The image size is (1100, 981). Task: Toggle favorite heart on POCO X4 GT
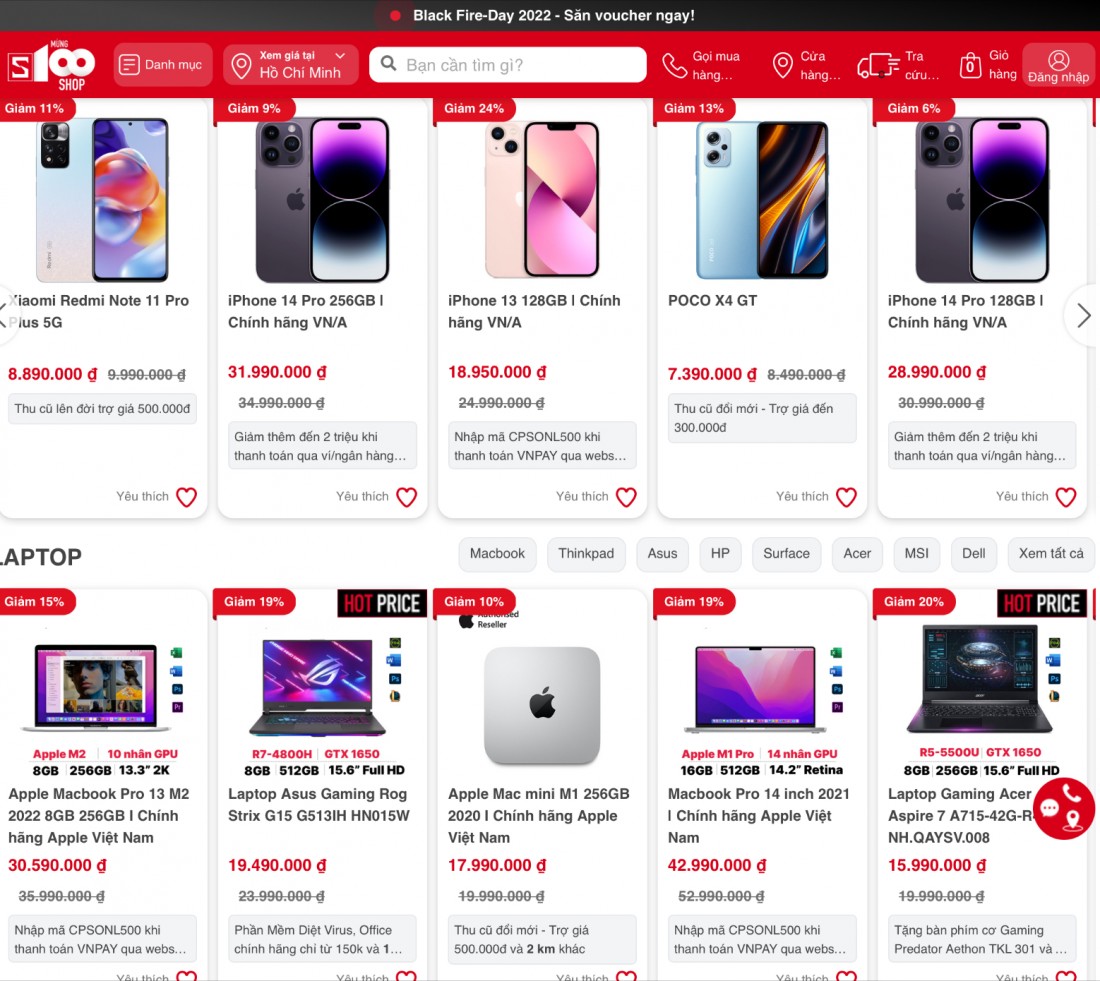point(846,497)
